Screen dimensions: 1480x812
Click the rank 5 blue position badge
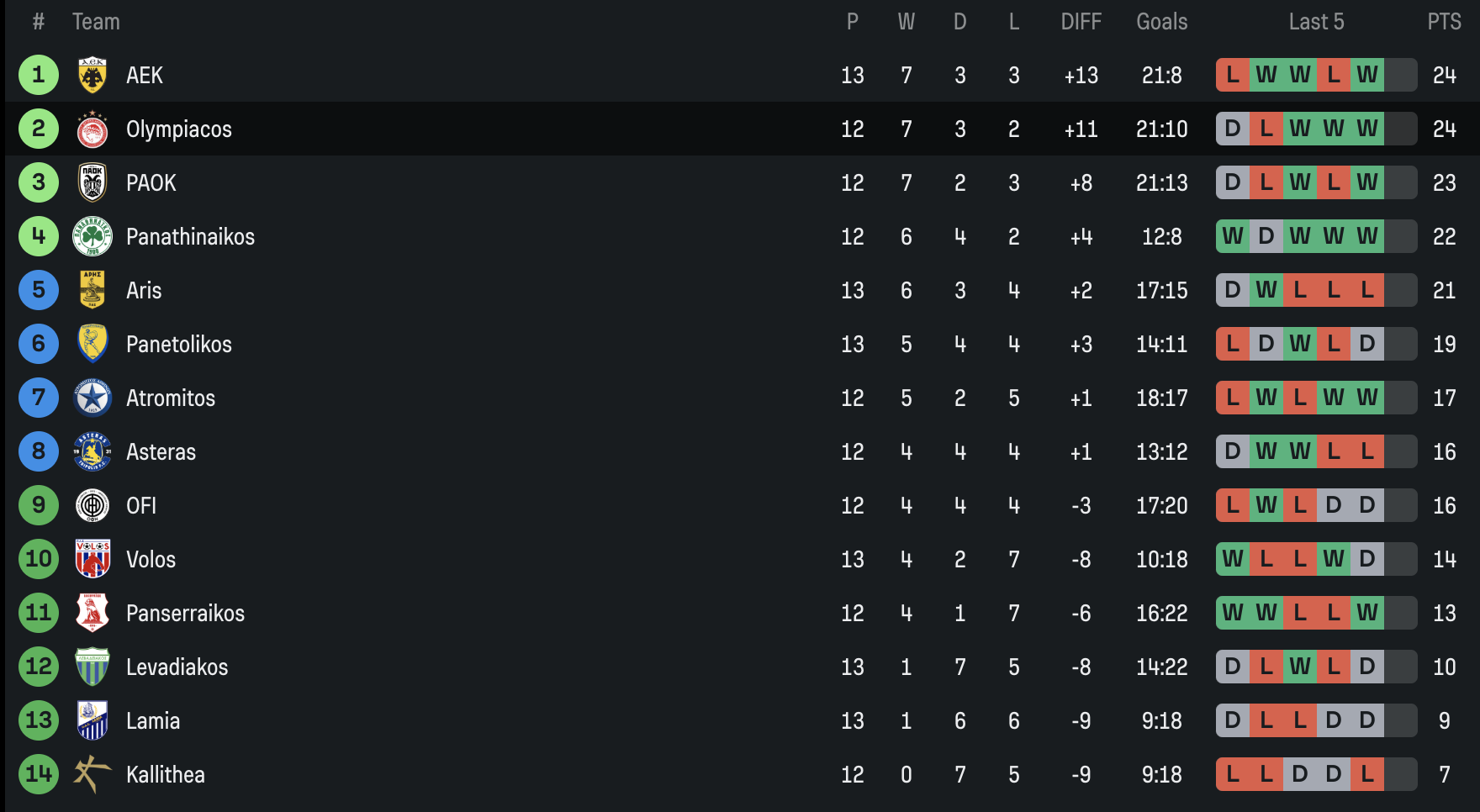coord(39,290)
